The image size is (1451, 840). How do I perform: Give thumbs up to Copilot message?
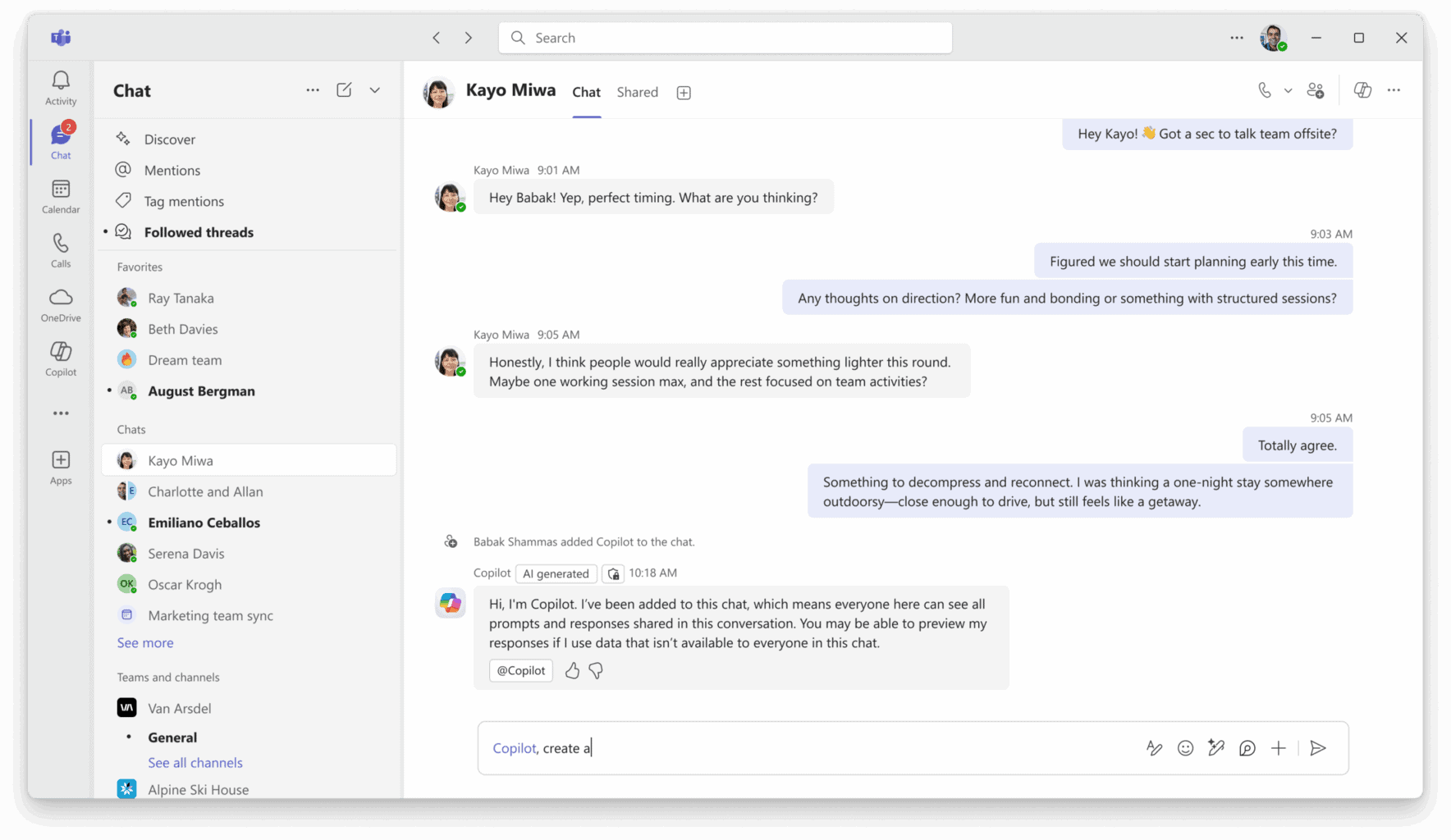coord(572,671)
